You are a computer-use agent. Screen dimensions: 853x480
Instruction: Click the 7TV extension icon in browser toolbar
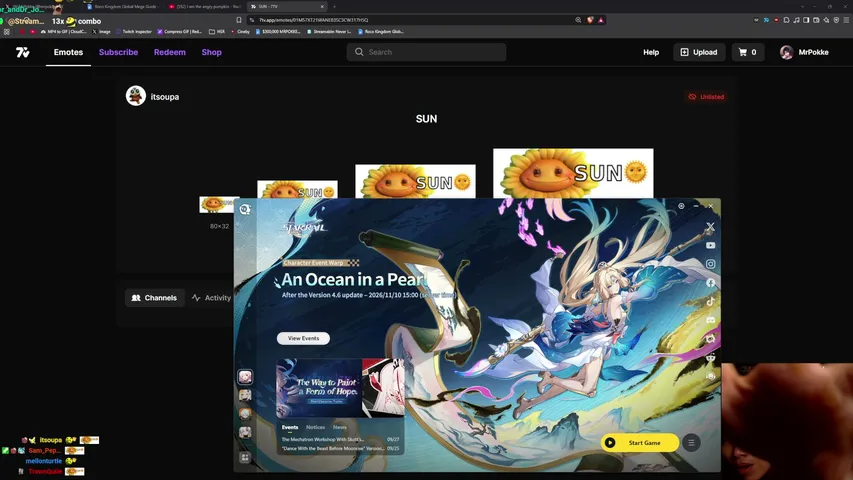pyautogui.click(x=766, y=20)
